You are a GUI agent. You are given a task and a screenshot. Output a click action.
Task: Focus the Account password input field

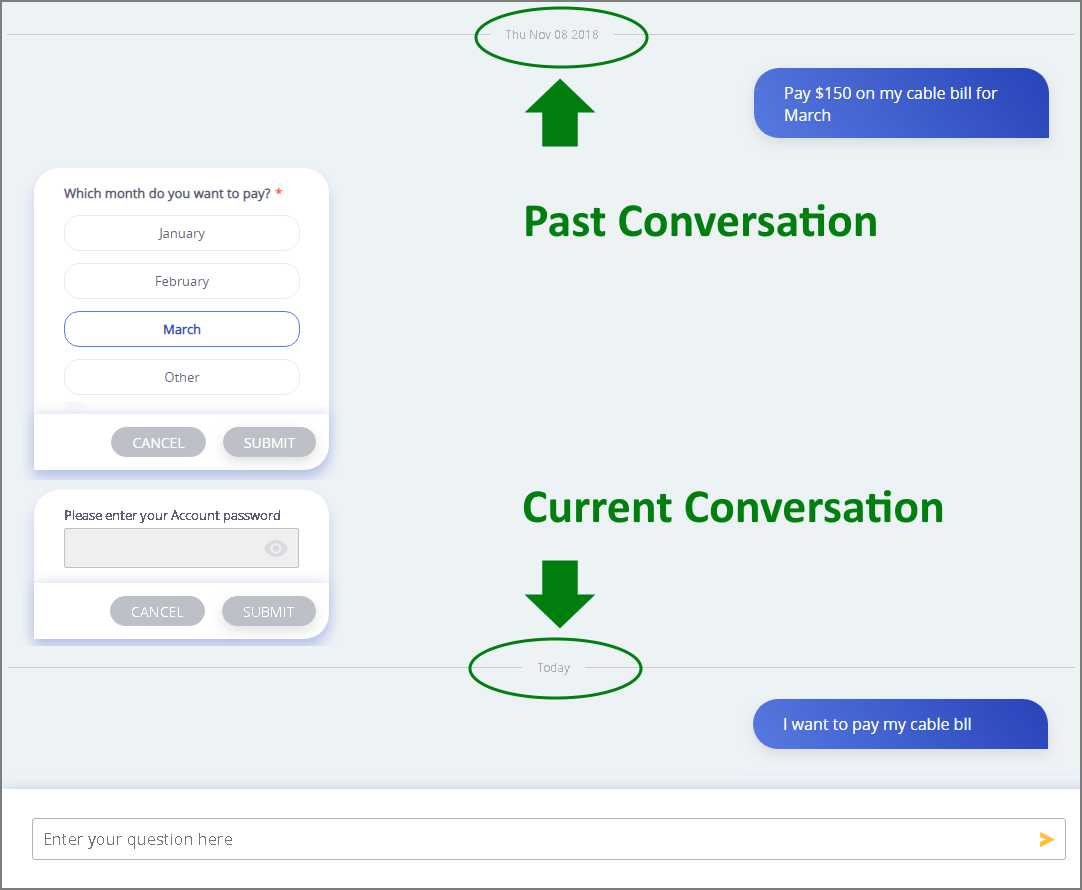[x=181, y=548]
